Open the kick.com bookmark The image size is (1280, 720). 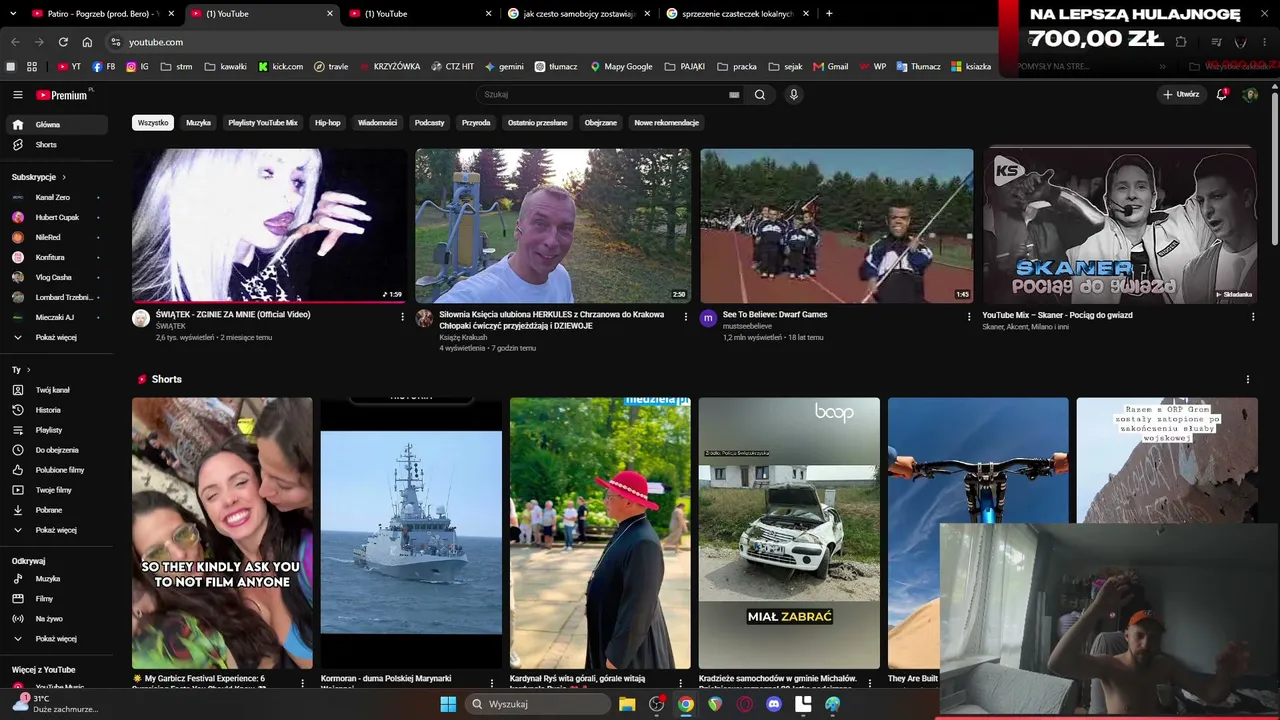281,67
